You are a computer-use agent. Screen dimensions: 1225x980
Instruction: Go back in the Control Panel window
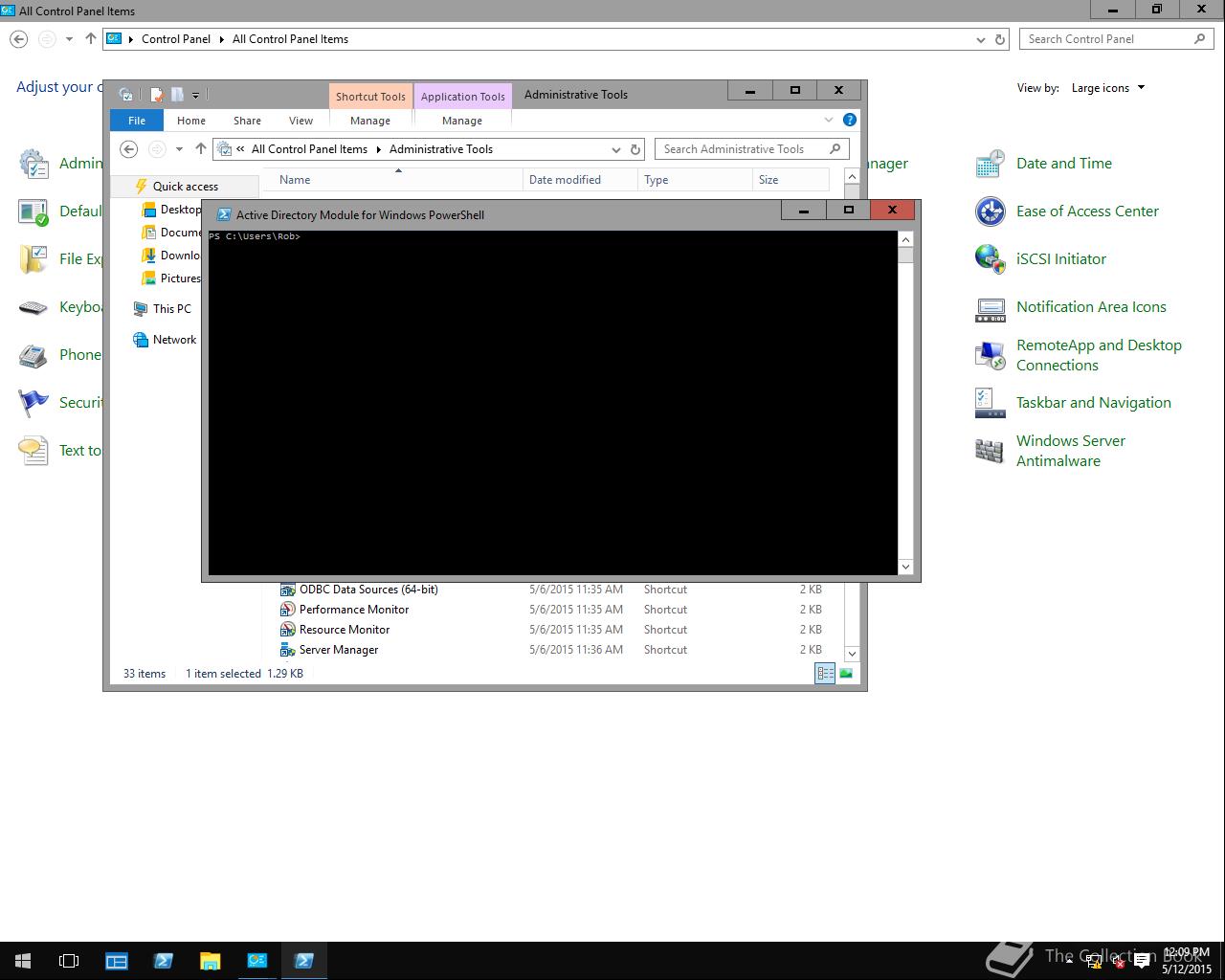pyautogui.click(x=19, y=39)
